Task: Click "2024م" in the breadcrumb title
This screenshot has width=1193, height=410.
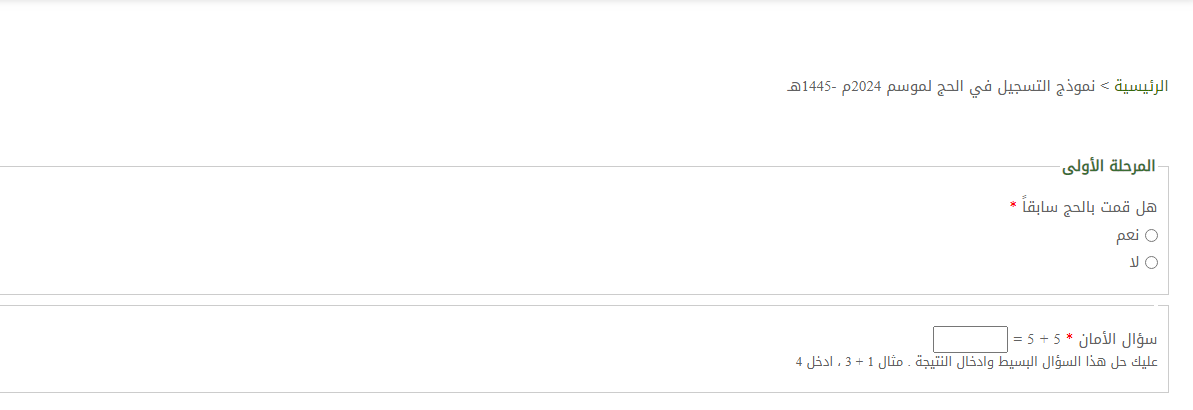Action: tap(861, 87)
